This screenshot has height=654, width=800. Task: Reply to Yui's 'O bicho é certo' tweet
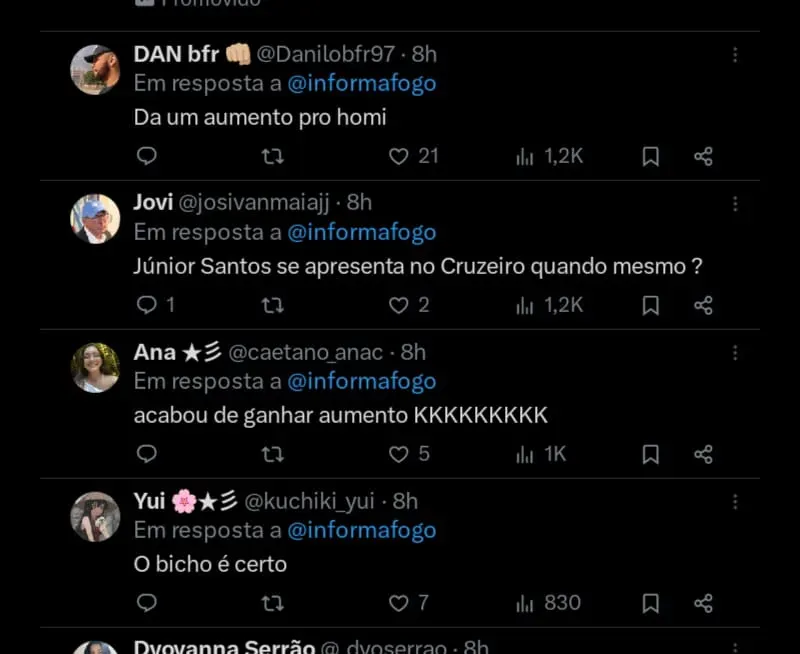point(147,603)
